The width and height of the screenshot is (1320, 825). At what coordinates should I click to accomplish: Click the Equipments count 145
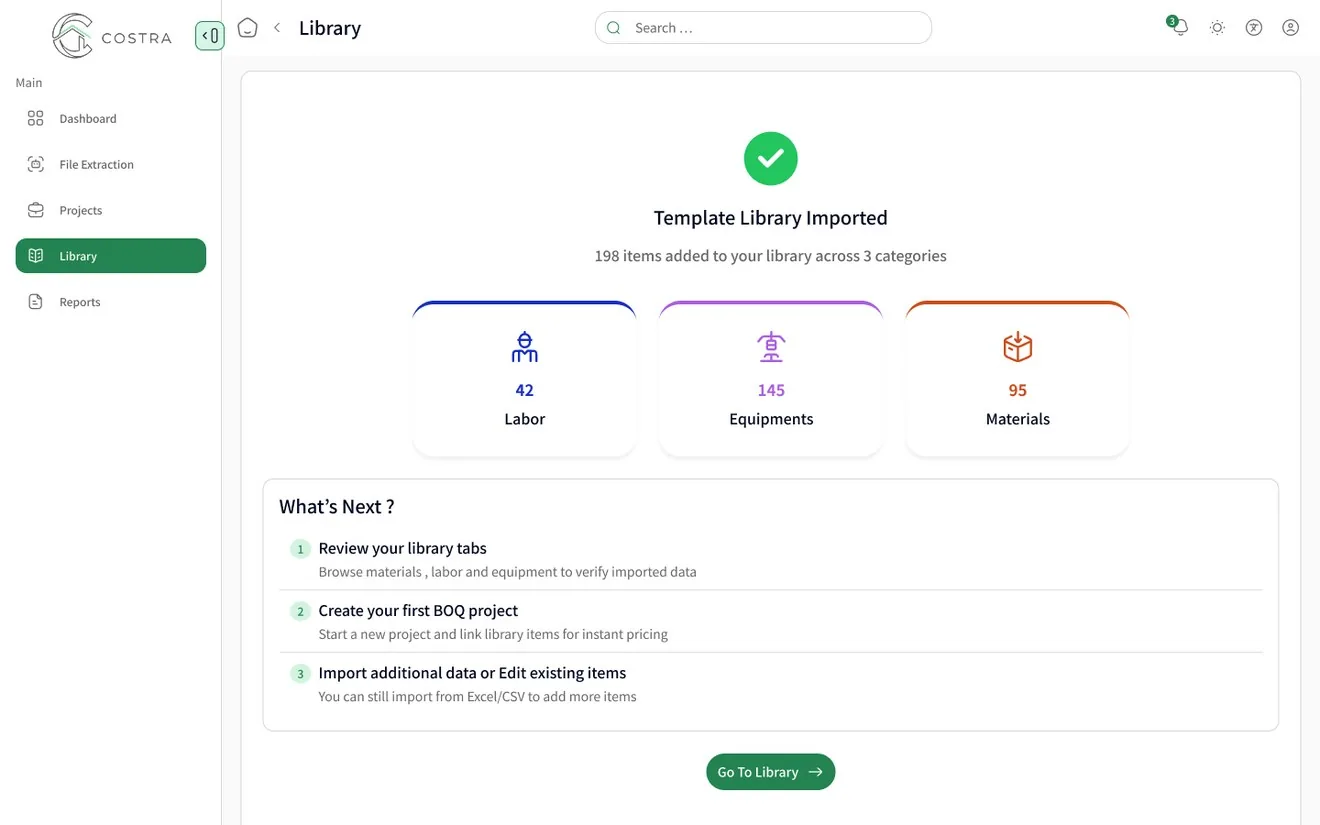click(x=771, y=390)
